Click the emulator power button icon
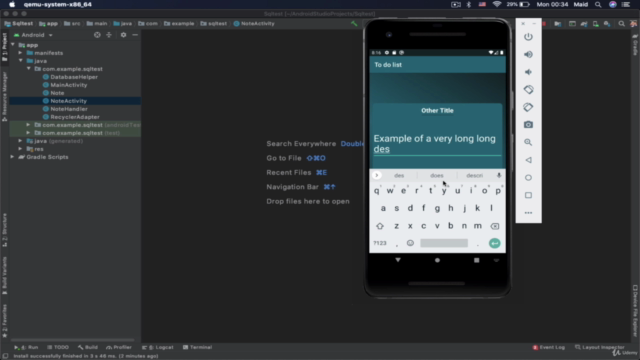640x360 pixels. [x=528, y=37]
